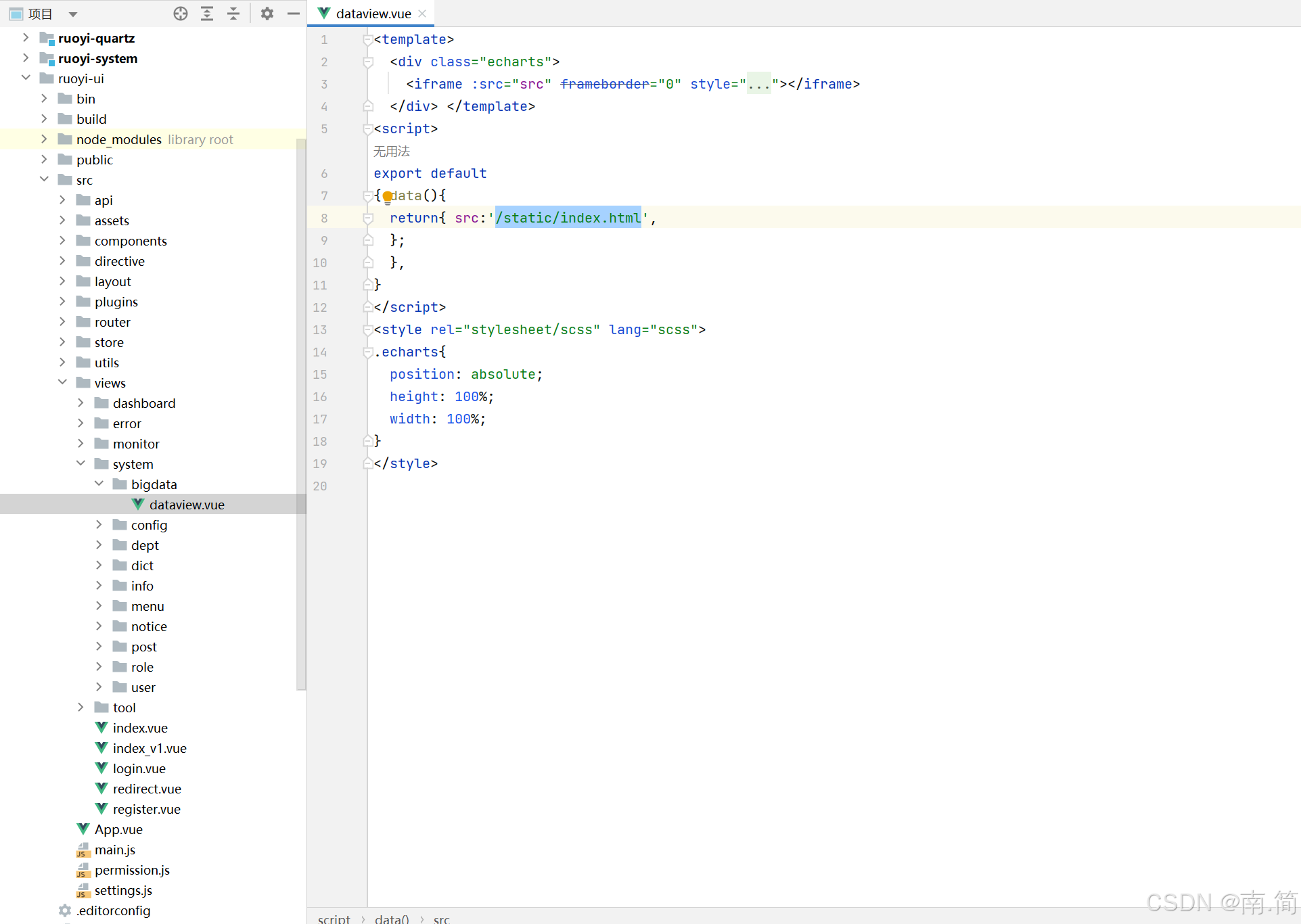Toggle fold marker on .echarts style rule

[368, 352]
